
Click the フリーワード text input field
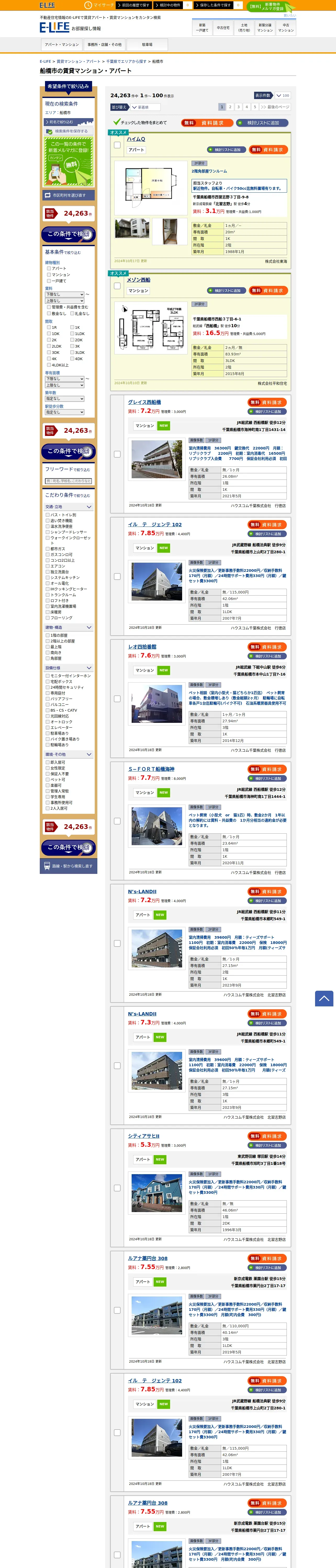(68, 481)
